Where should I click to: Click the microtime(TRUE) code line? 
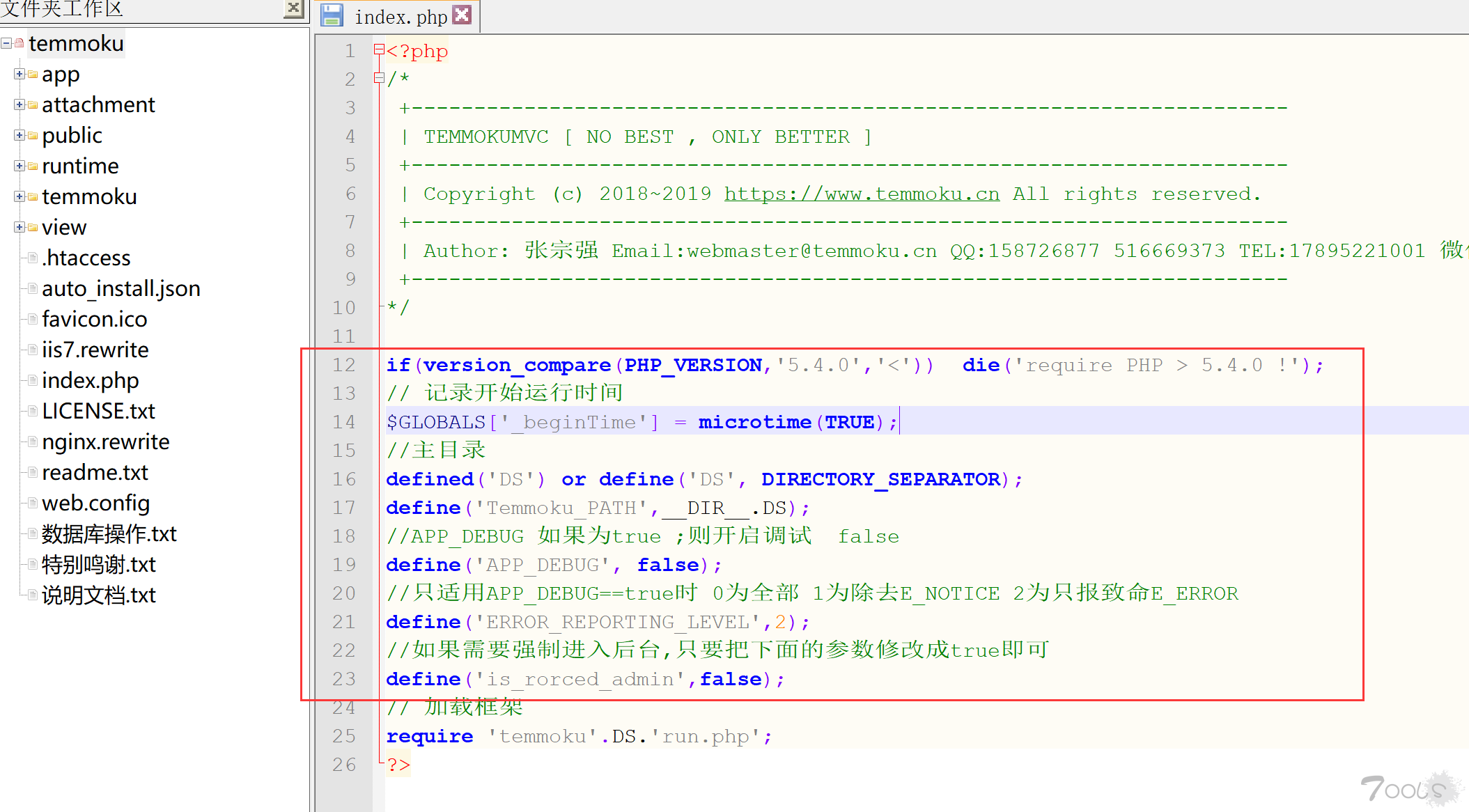point(642,422)
